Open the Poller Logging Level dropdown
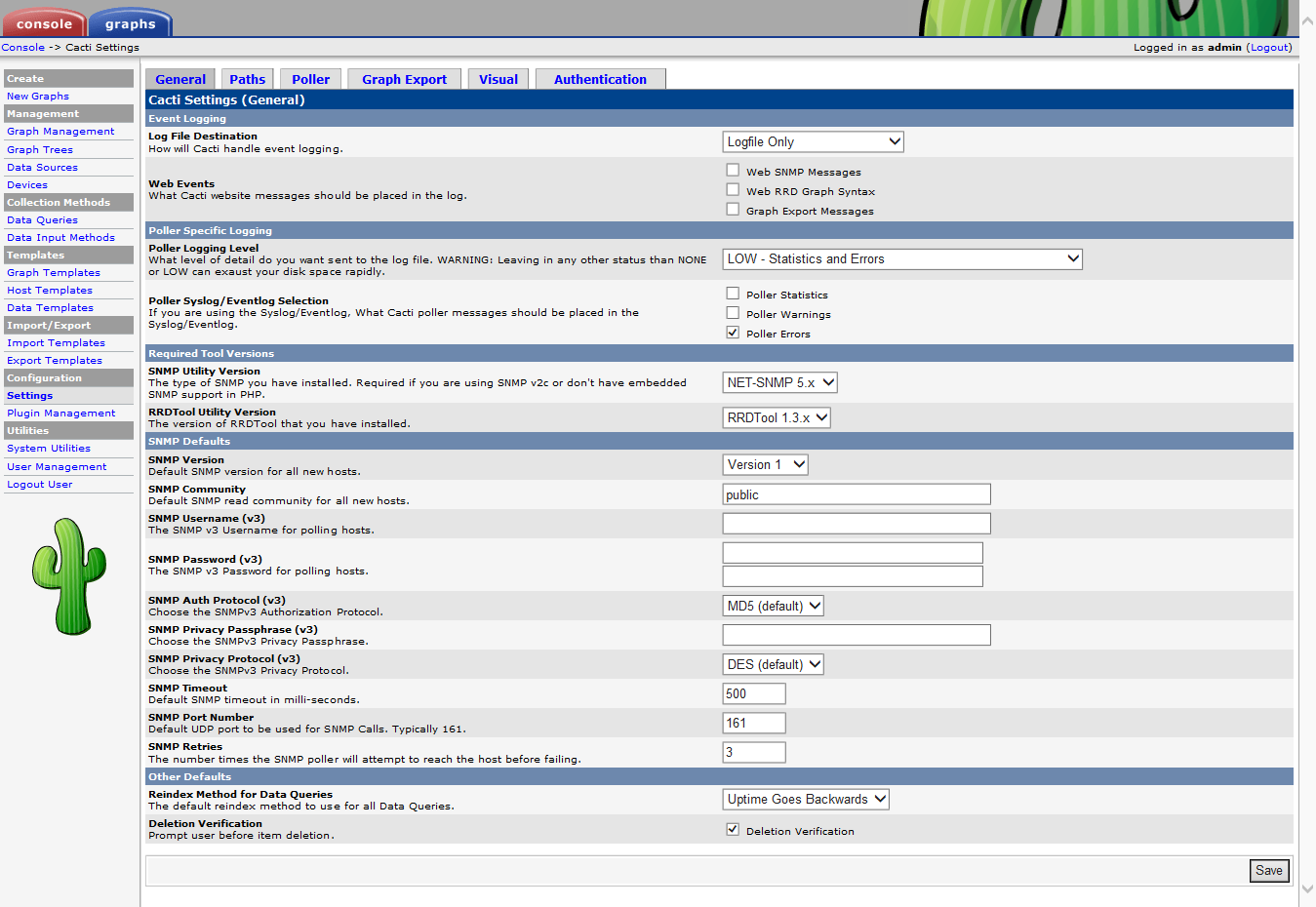The height and width of the screenshot is (907, 1316). pyautogui.click(x=902, y=258)
